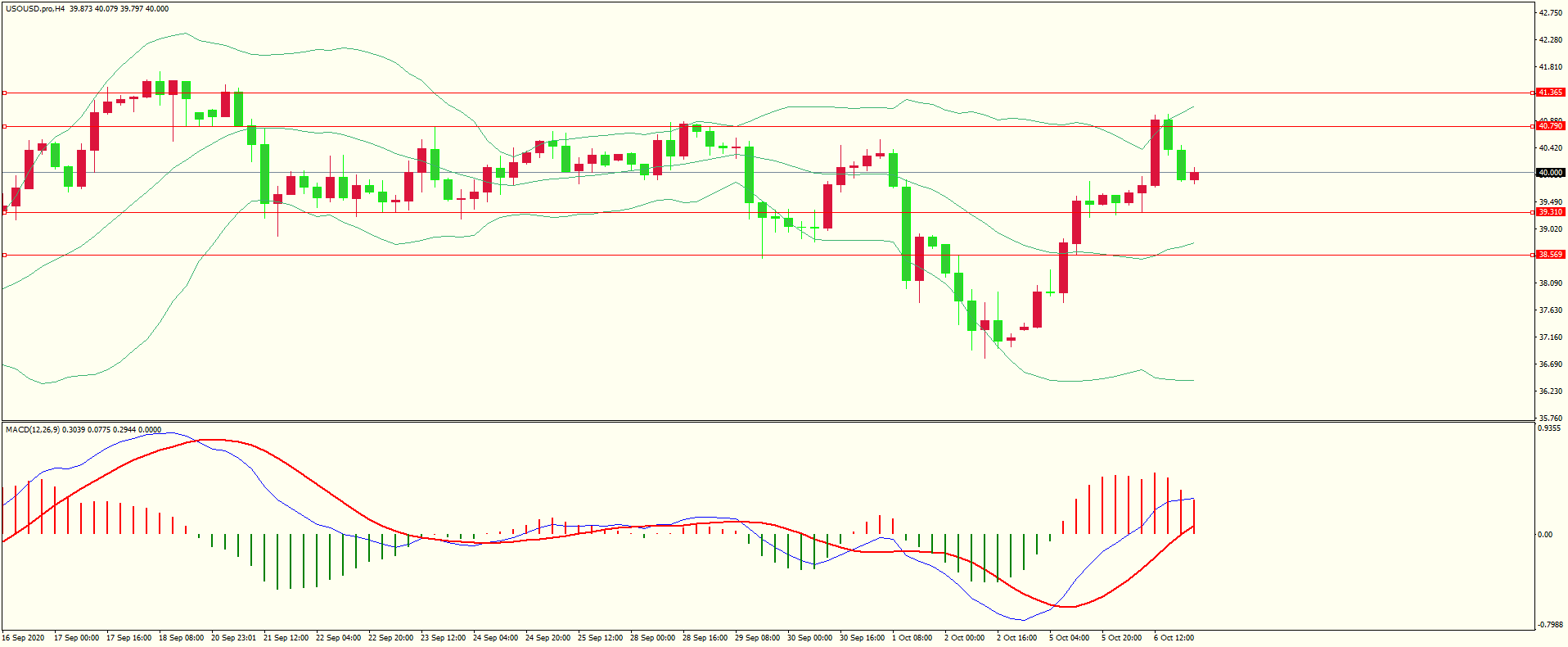This screenshot has height=647, width=1568.
Task: Click the left anchor handle of the 39.310 line
Action: tap(4, 212)
